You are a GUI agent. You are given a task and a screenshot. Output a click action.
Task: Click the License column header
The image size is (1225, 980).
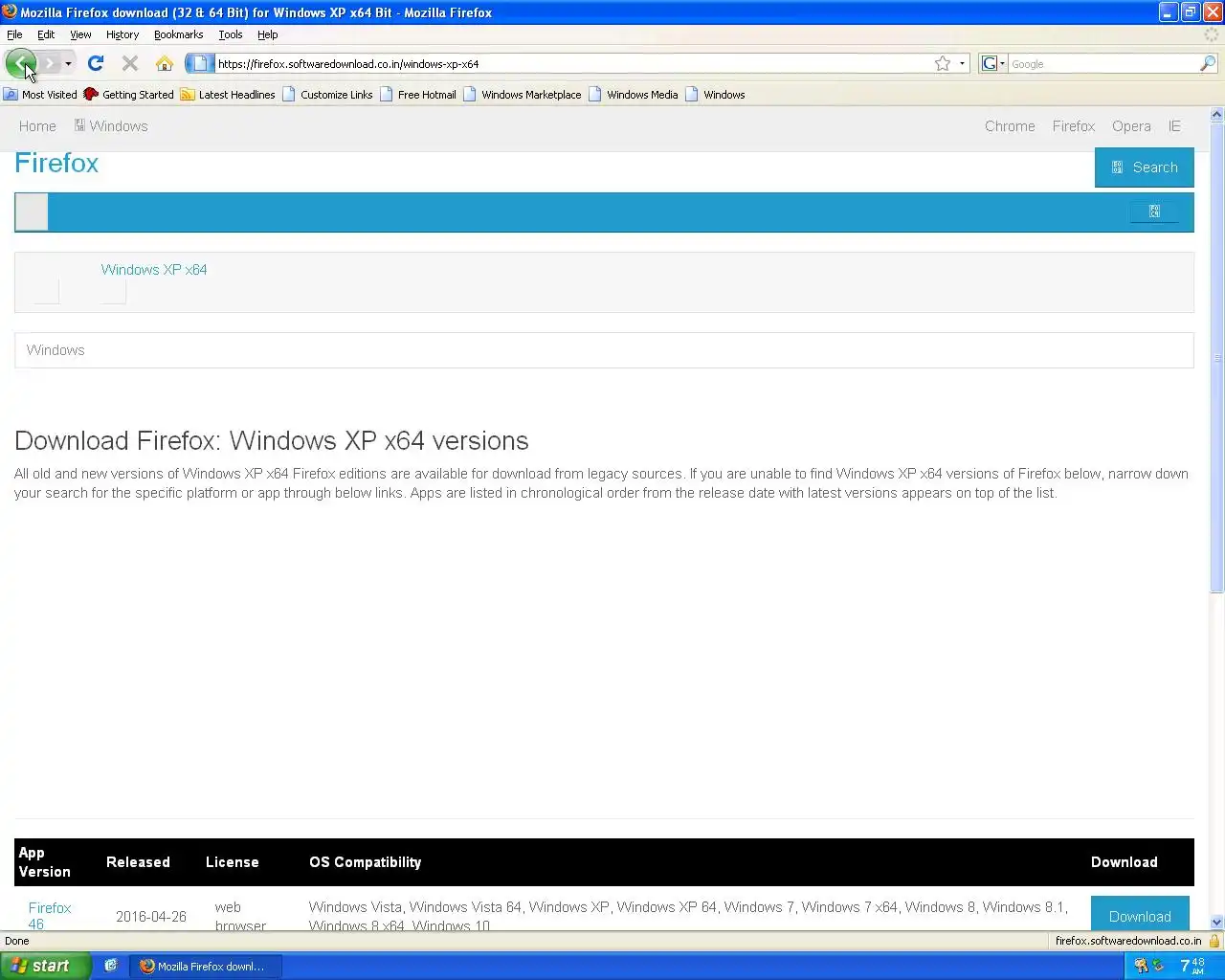[x=232, y=862]
